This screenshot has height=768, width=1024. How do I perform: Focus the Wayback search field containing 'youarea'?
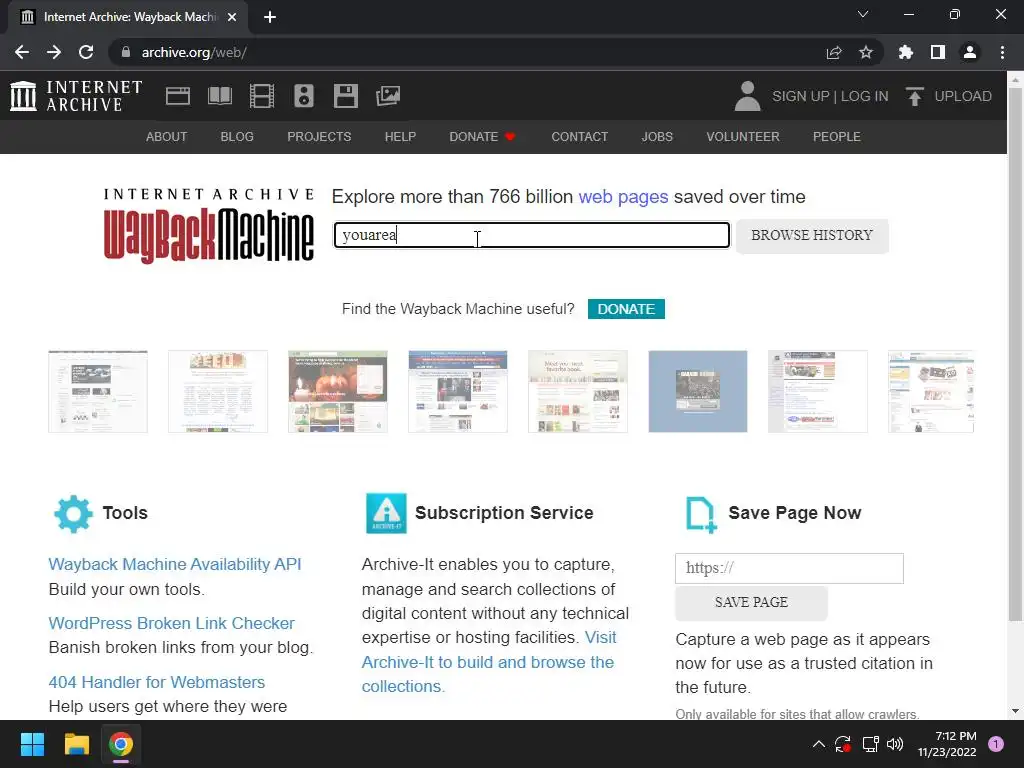532,235
